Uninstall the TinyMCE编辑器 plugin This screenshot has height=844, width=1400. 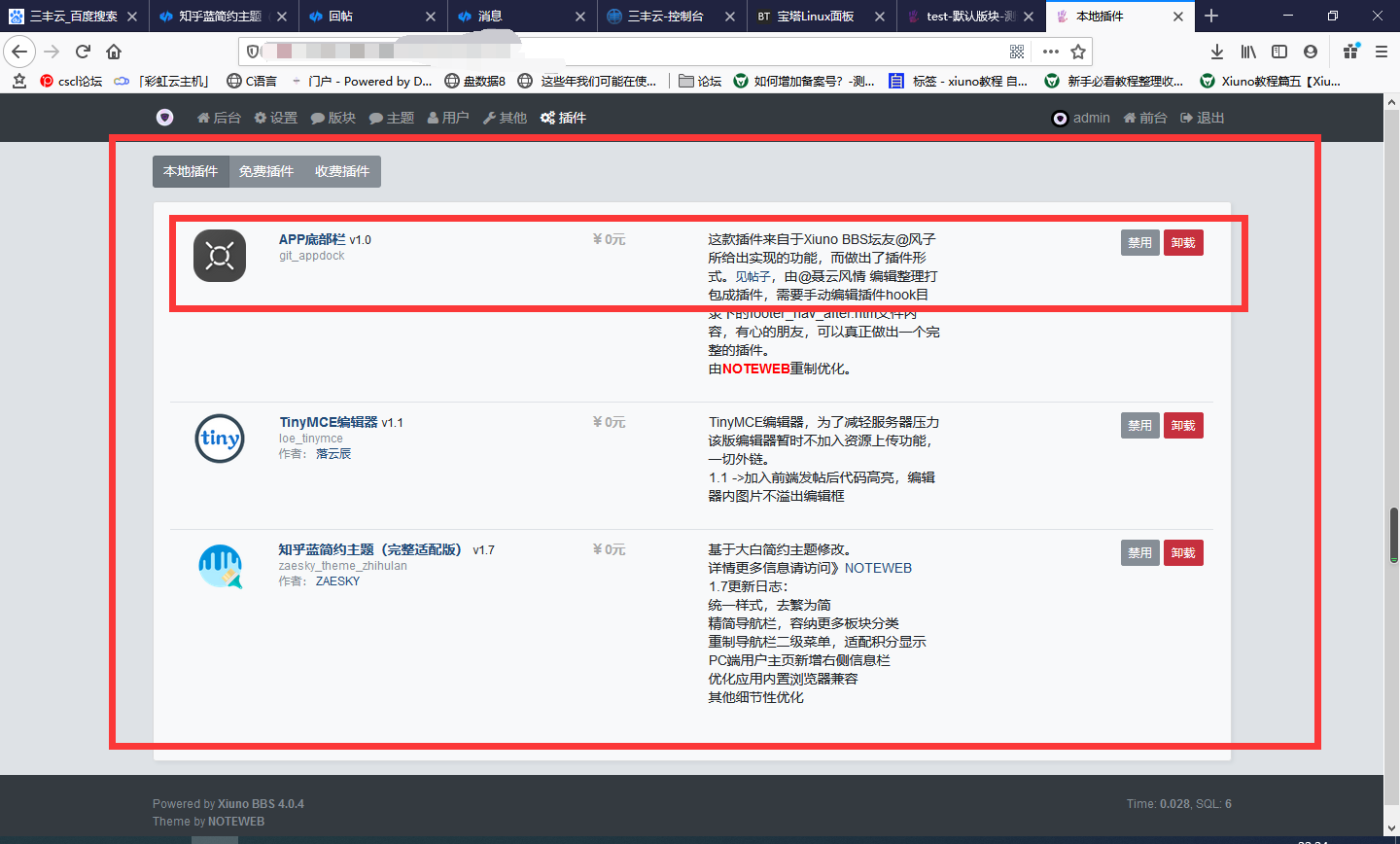1183,426
